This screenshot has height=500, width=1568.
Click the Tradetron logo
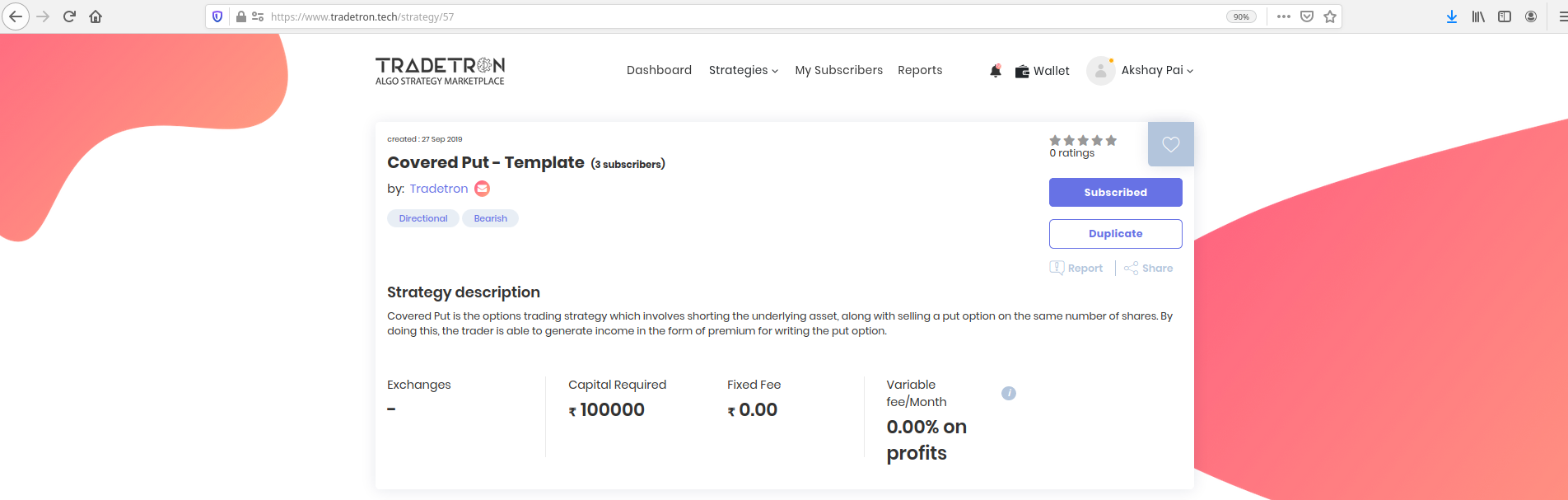440,71
